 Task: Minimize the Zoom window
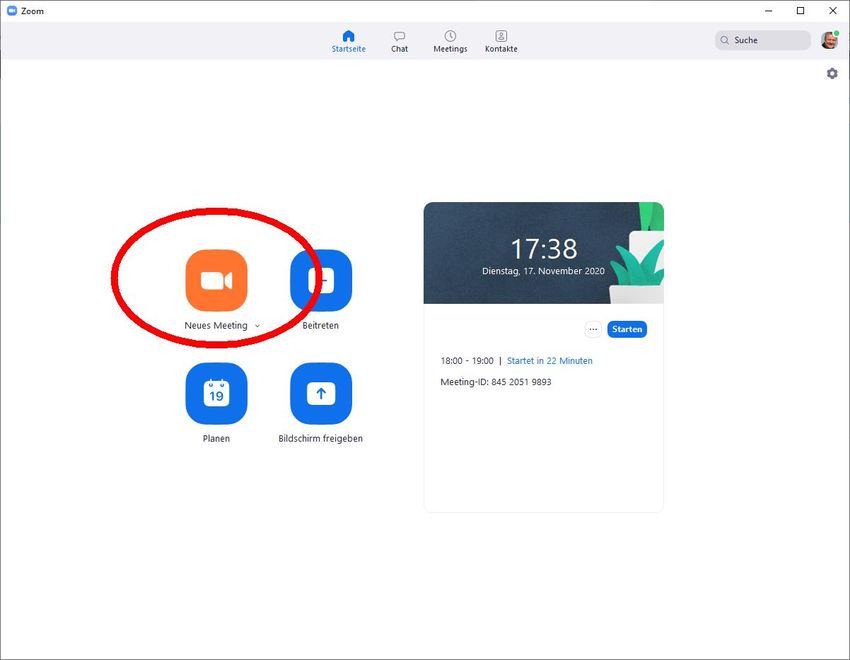(x=769, y=11)
